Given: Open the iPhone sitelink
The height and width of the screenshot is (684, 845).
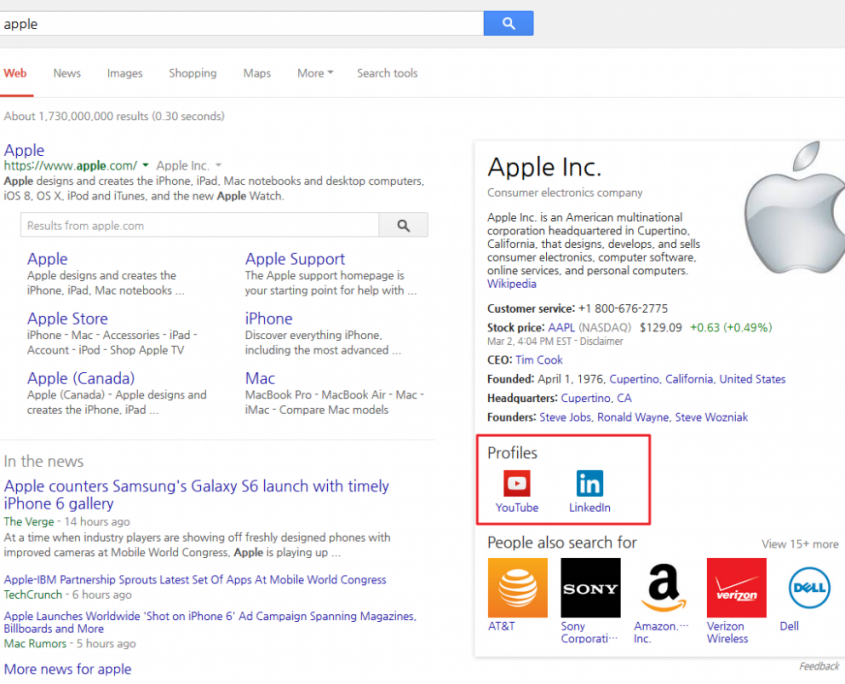Looking at the screenshot, I should coord(268,319).
